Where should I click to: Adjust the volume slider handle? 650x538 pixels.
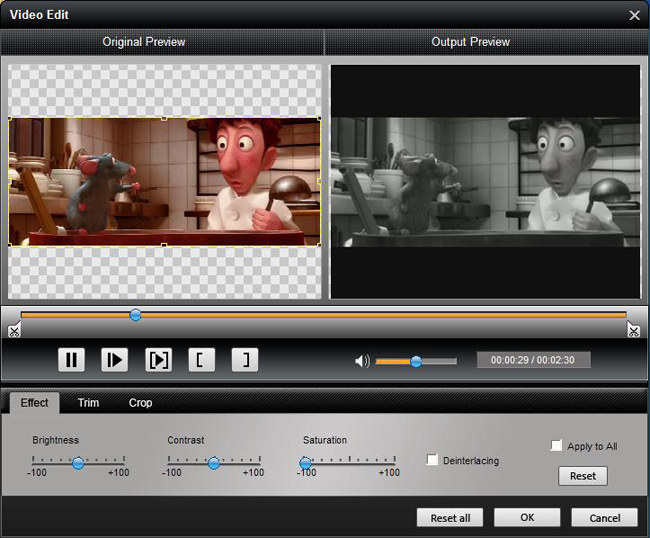(416, 361)
